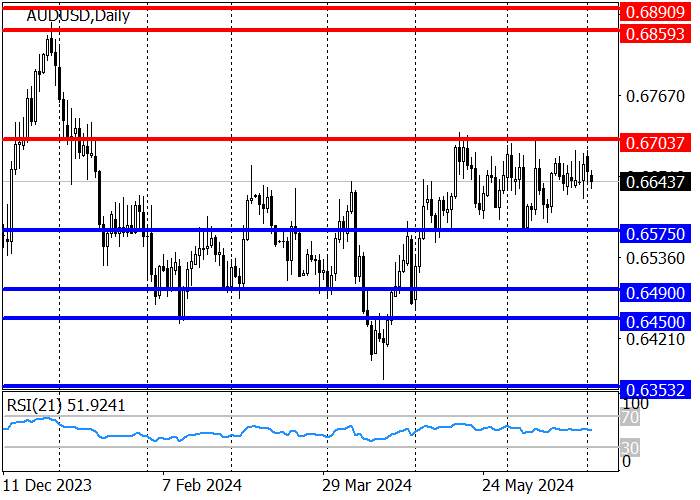
Task: Select the 0.65750 blue support label
Action: [x=655, y=234]
